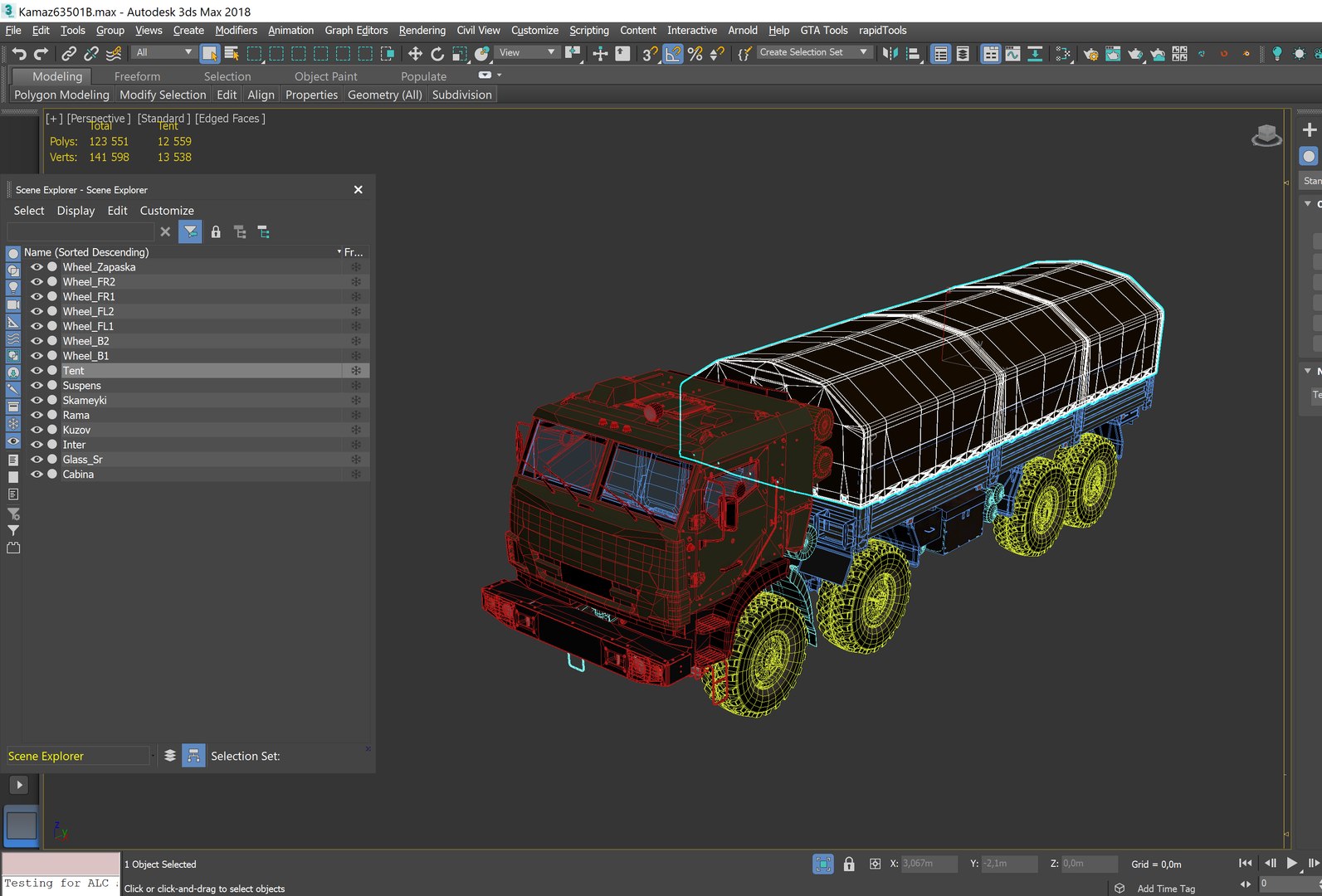1322x896 pixels.
Task: Toggle Selection Lock in status bar
Action: [849, 864]
